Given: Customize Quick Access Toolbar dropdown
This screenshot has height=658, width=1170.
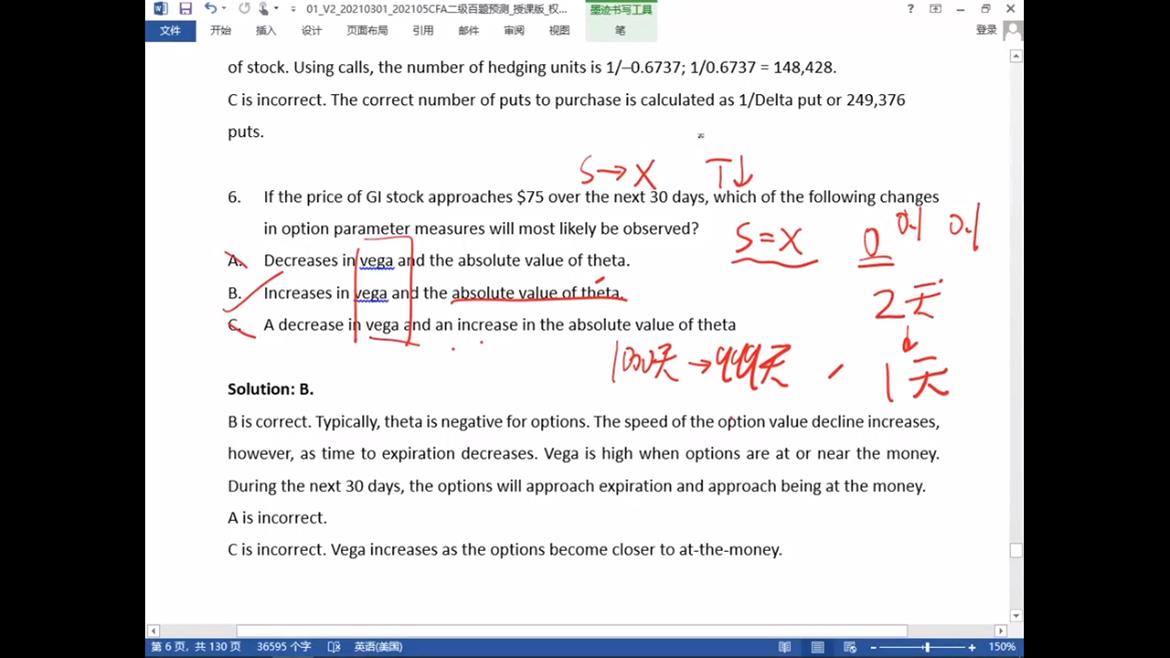Looking at the screenshot, I should [x=292, y=9].
